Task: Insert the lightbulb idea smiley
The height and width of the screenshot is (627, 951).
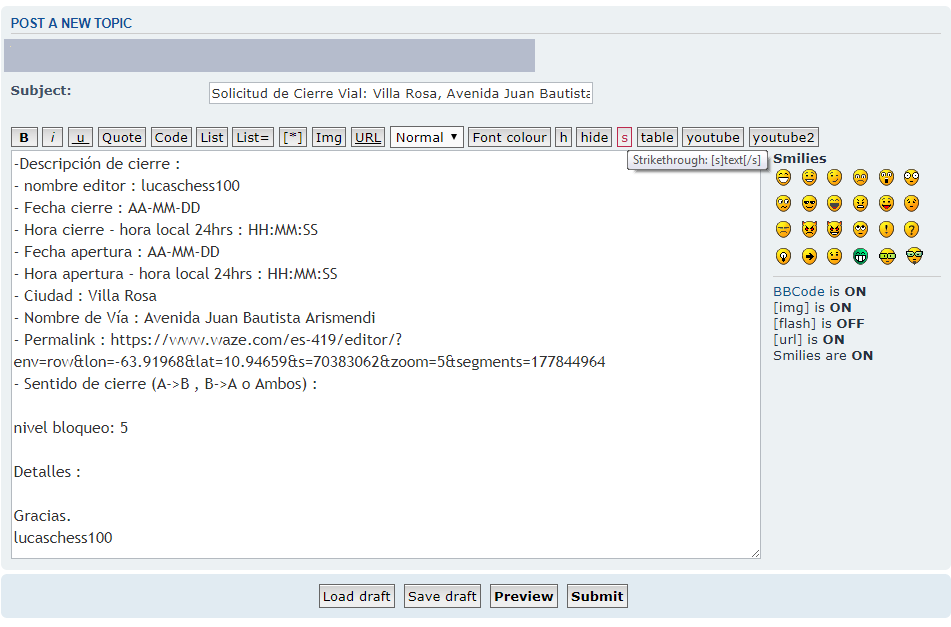Action: tap(783, 256)
